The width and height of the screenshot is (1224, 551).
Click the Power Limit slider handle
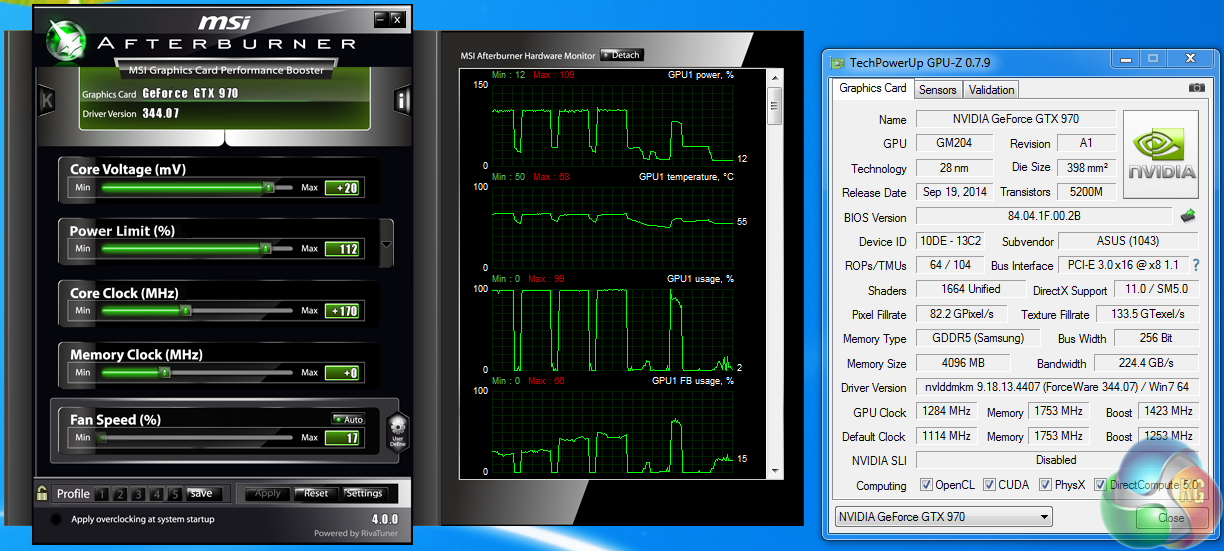(x=266, y=249)
